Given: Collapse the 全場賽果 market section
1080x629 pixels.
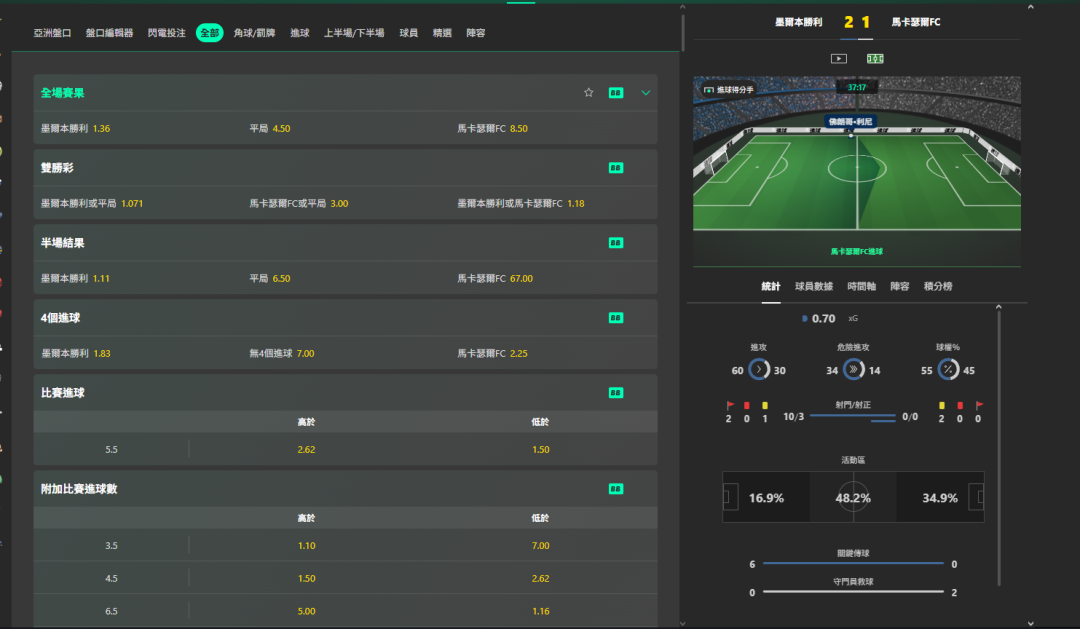Looking at the screenshot, I should point(645,93).
